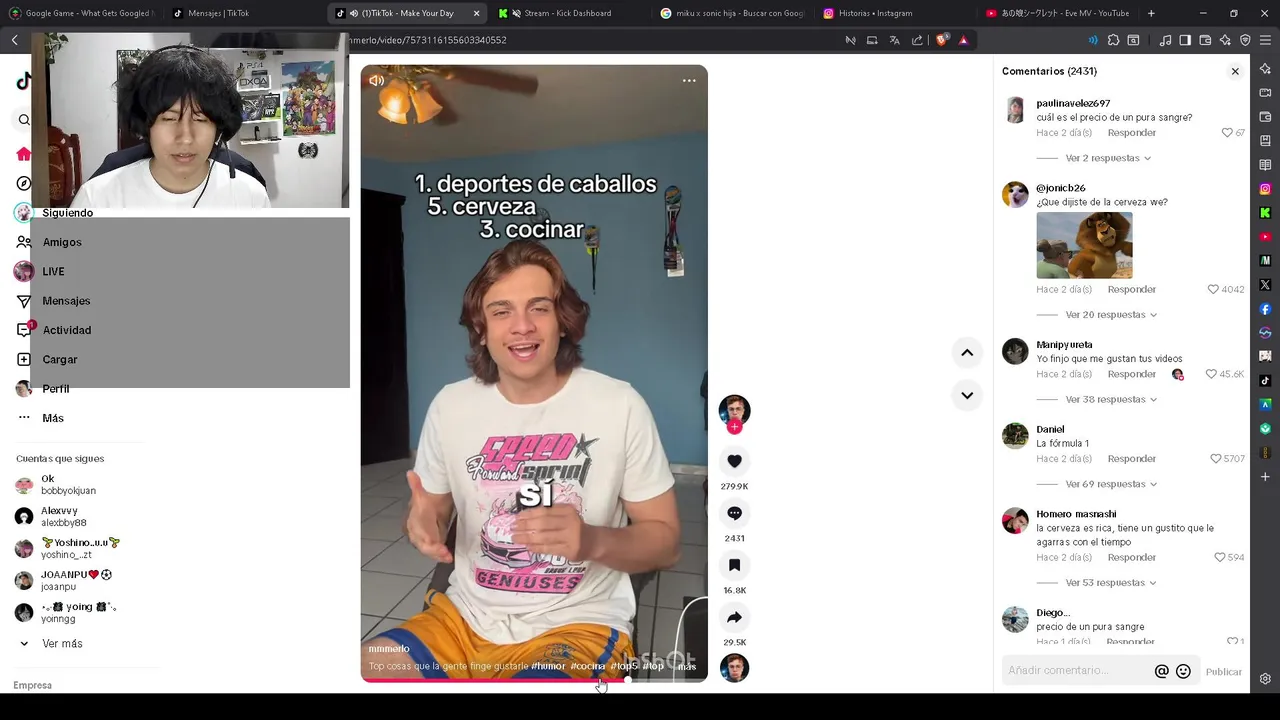The image size is (1280, 720).
Task: Switch to the 'Stream - Kick Dashboard' tab
Action: point(568,13)
